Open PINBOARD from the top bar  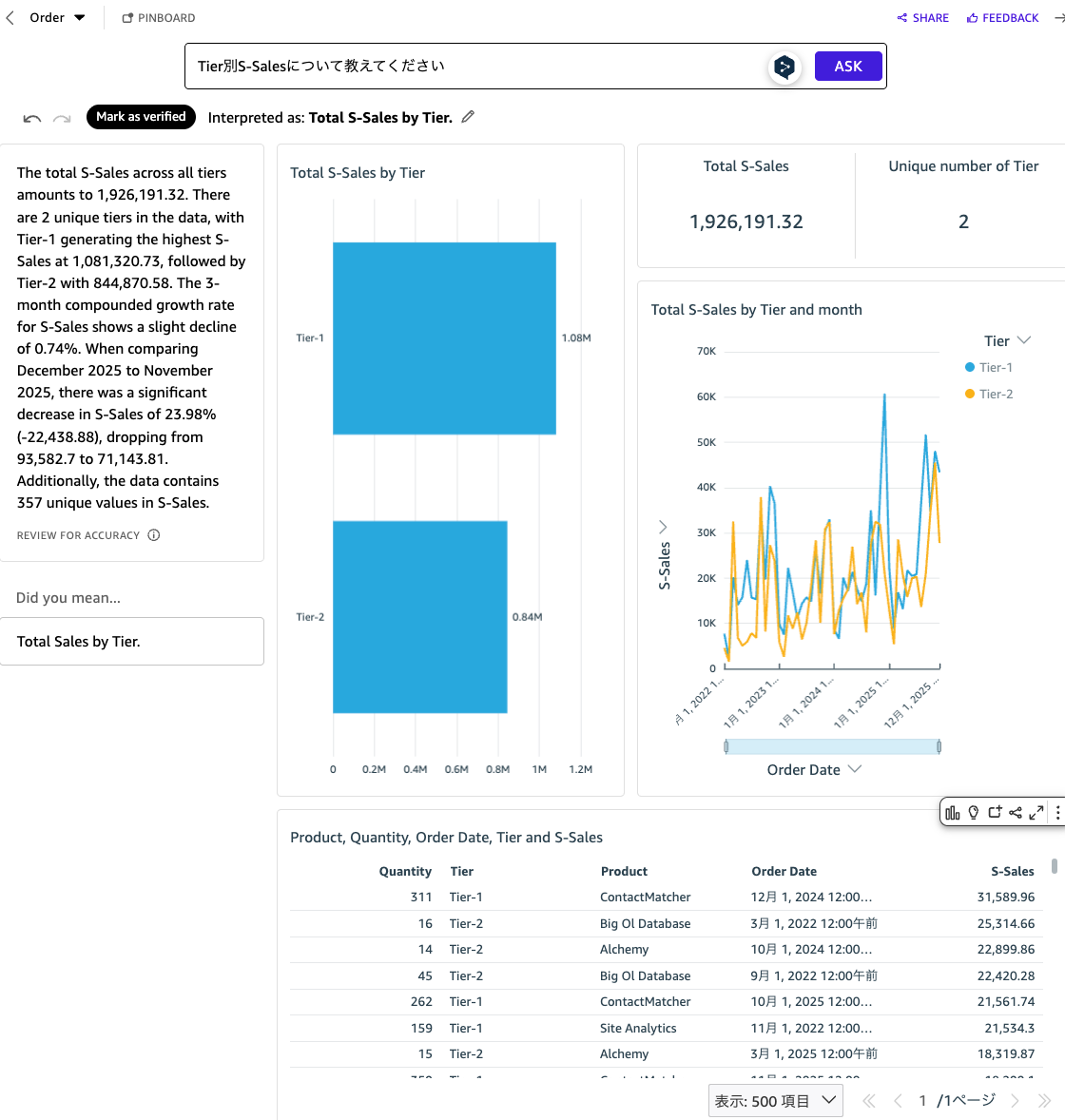(x=158, y=17)
